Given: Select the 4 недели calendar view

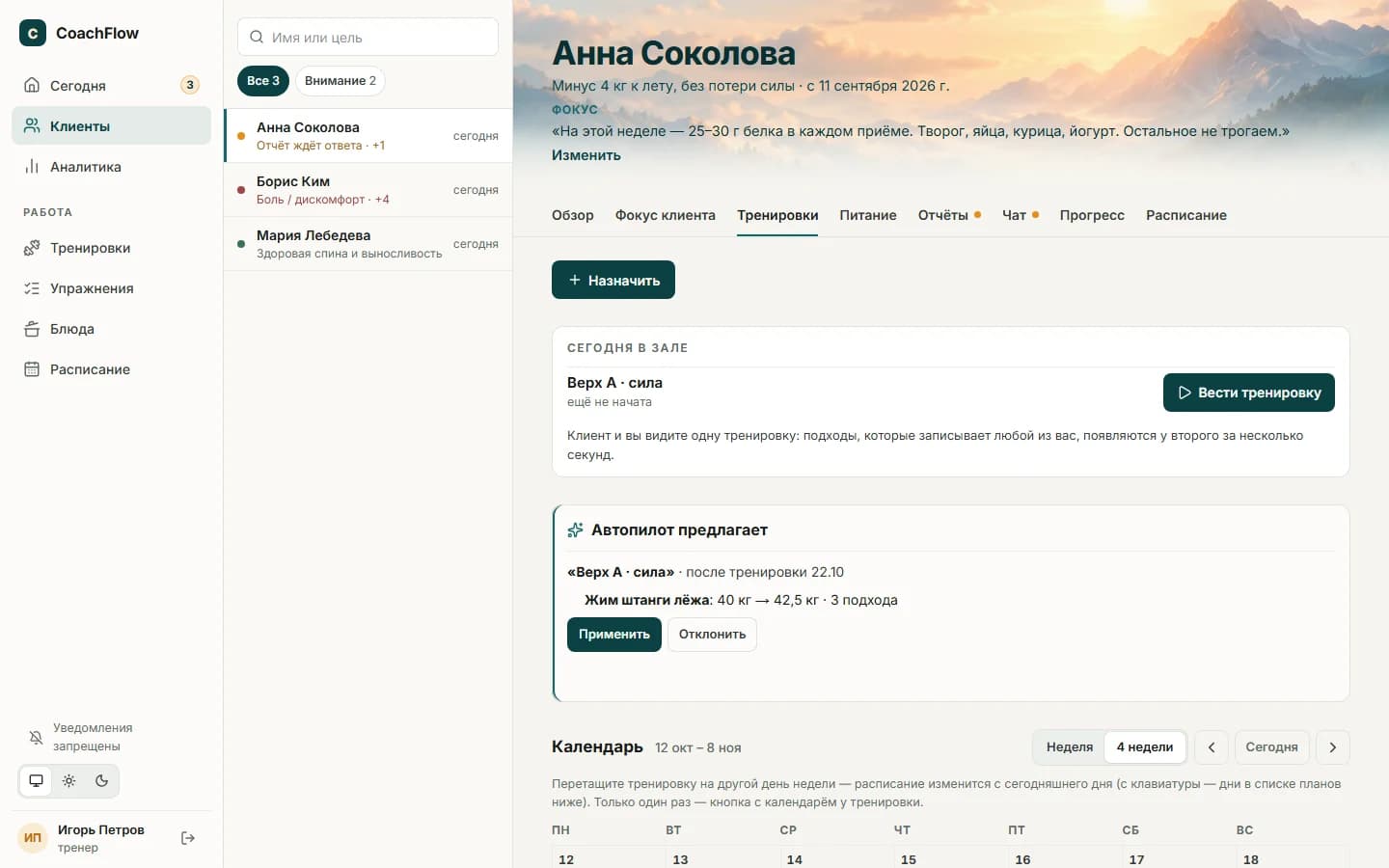Looking at the screenshot, I should (x=1145, y=746).
